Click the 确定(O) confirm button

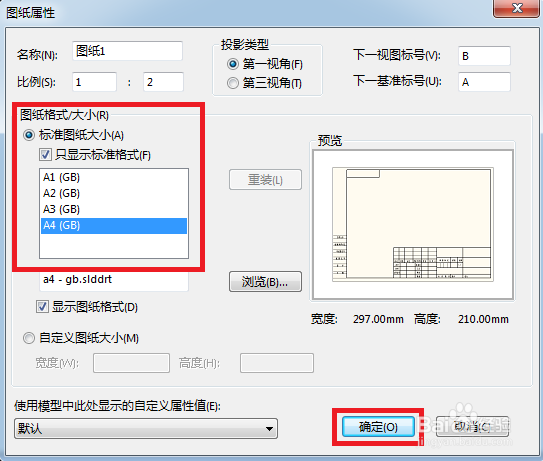pyautogui.click(x=378, y=426)
